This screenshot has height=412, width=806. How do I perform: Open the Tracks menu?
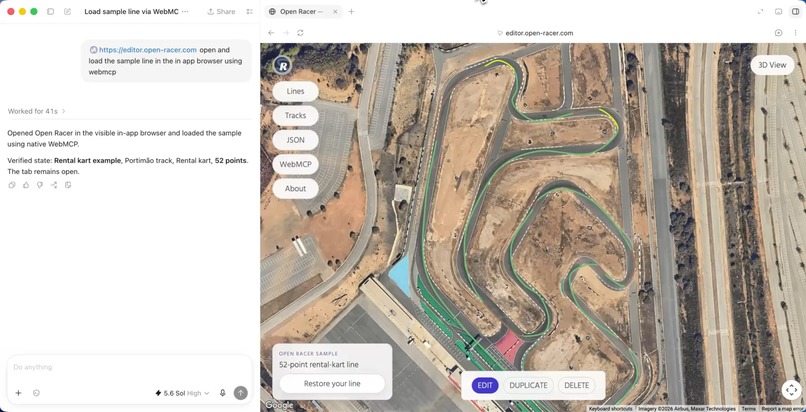[296, 116]
